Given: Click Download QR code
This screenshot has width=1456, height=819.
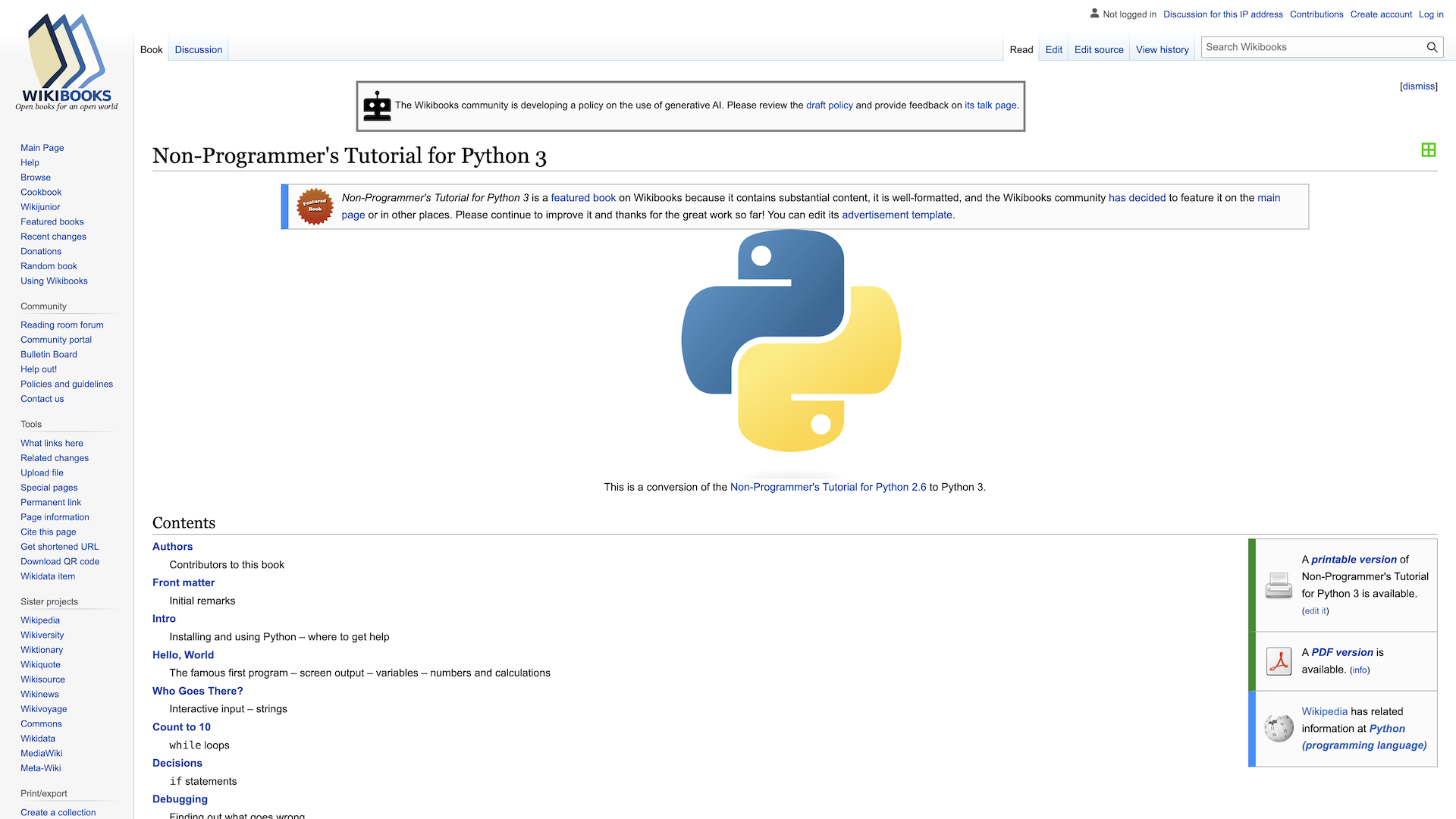Looking at the screenshot, I should pyautogui.click(x=60, y=562).
